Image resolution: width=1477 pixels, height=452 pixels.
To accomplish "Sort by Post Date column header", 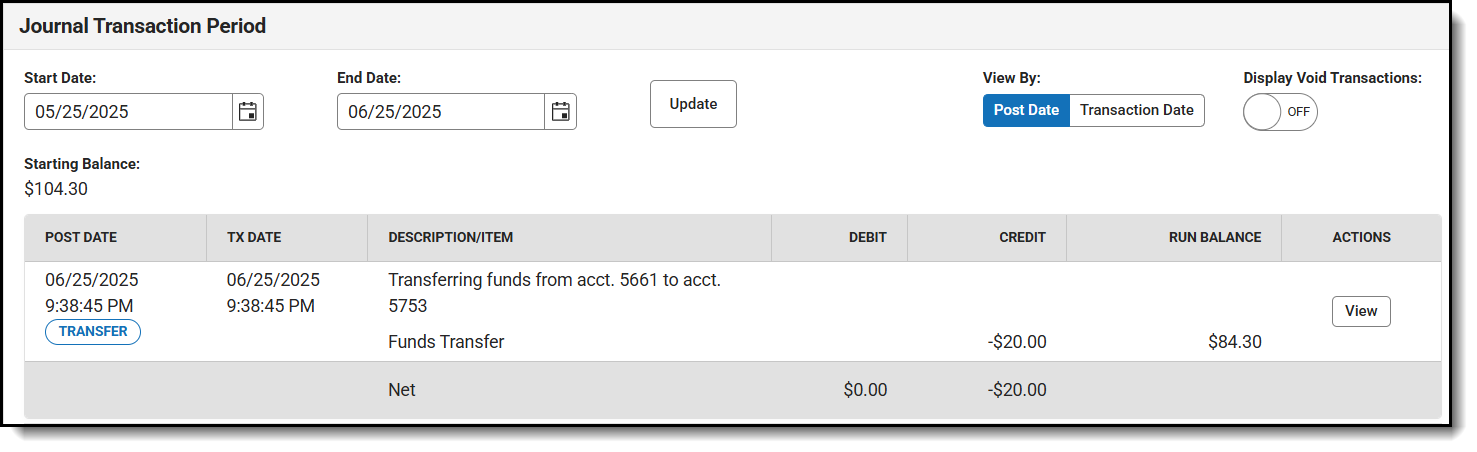I will [x=81, y=238].
